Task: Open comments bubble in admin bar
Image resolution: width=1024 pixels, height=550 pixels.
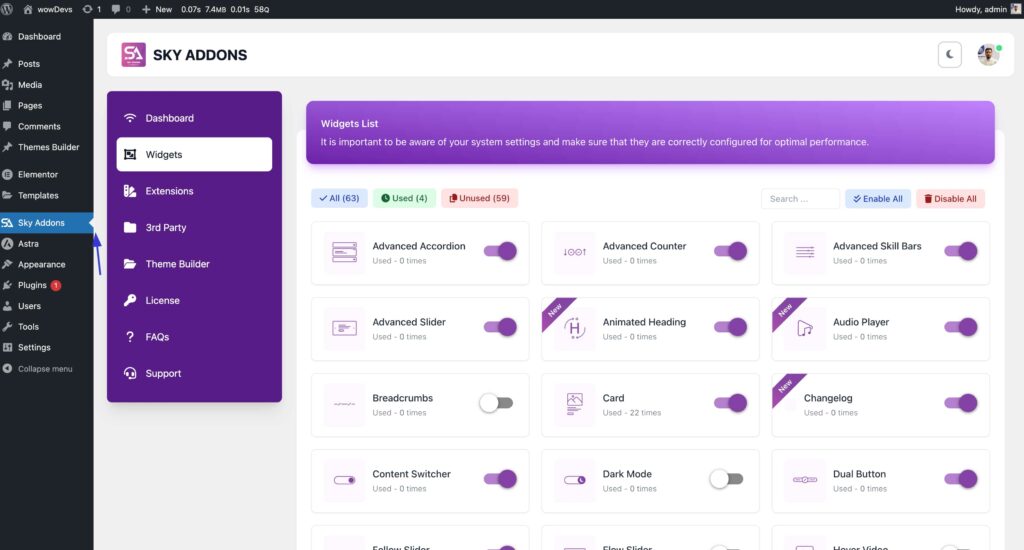Action: click(121, 9)
